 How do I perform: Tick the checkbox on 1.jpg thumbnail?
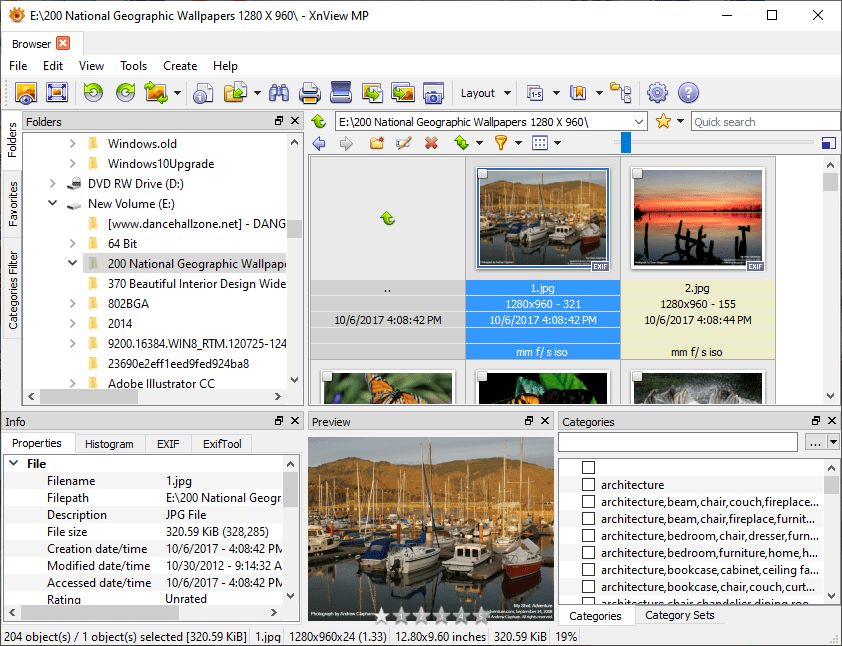tap(483, 175)
